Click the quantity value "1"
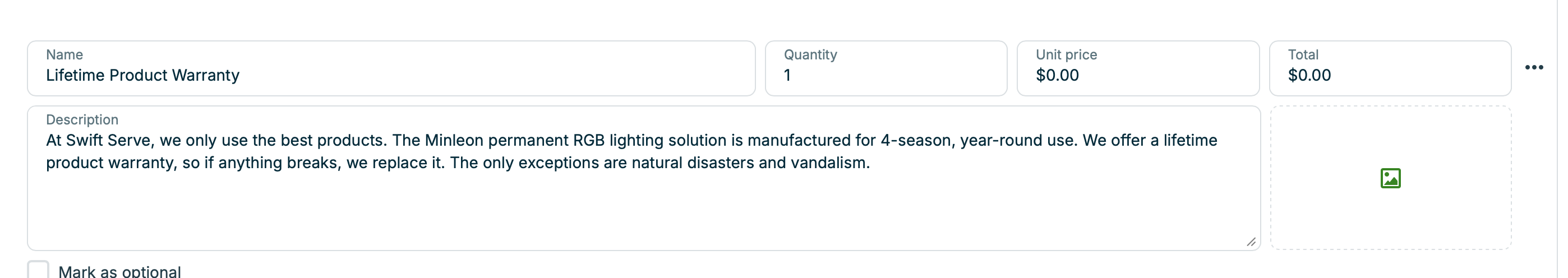This screenshot has width=1568, height=278. point(787,76)
